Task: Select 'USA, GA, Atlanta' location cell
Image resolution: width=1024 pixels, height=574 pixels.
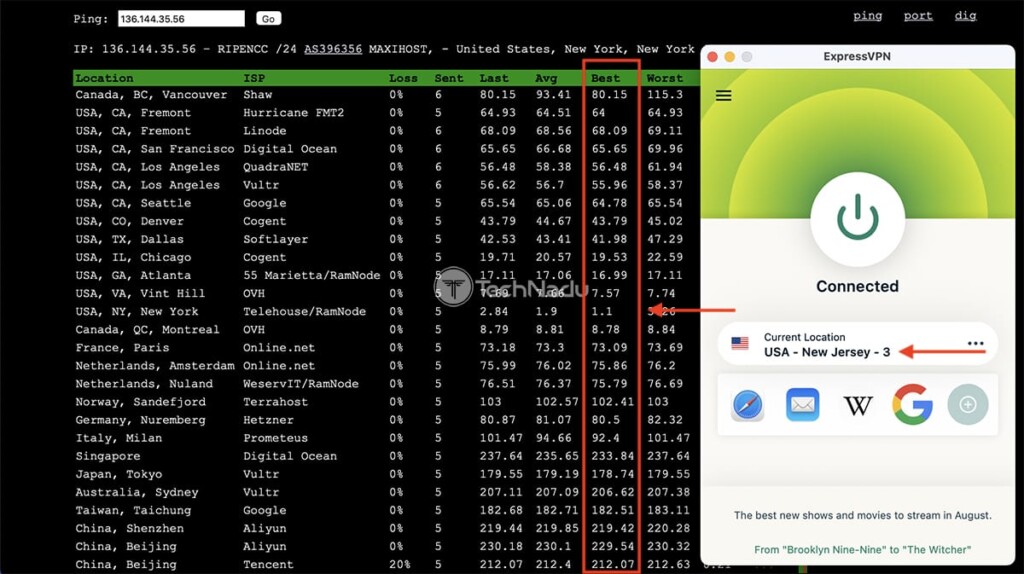Action: [133, 276]
